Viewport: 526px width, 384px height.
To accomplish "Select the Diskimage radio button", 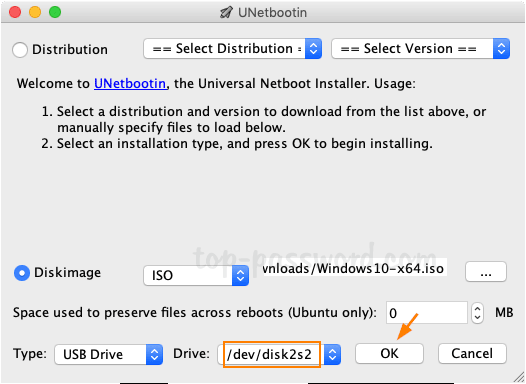I will coord(22,273).
